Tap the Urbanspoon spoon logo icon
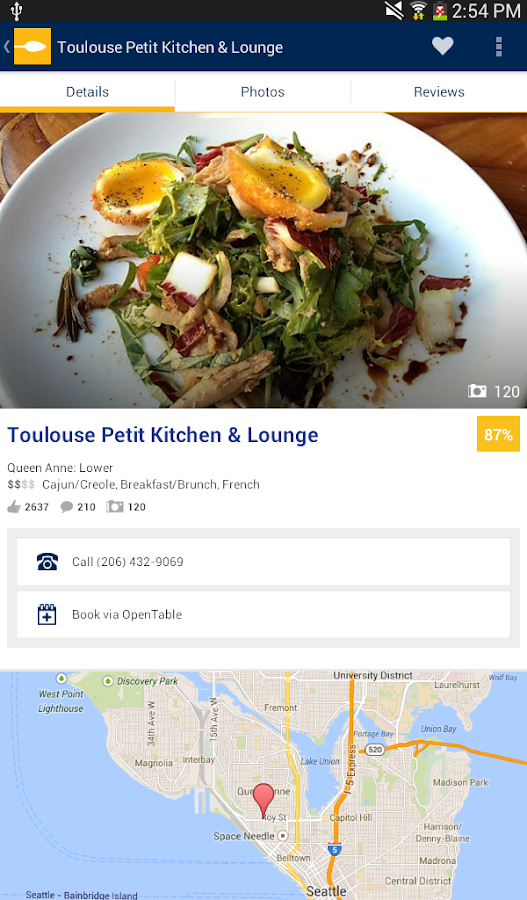 click(x=32, y=46)
